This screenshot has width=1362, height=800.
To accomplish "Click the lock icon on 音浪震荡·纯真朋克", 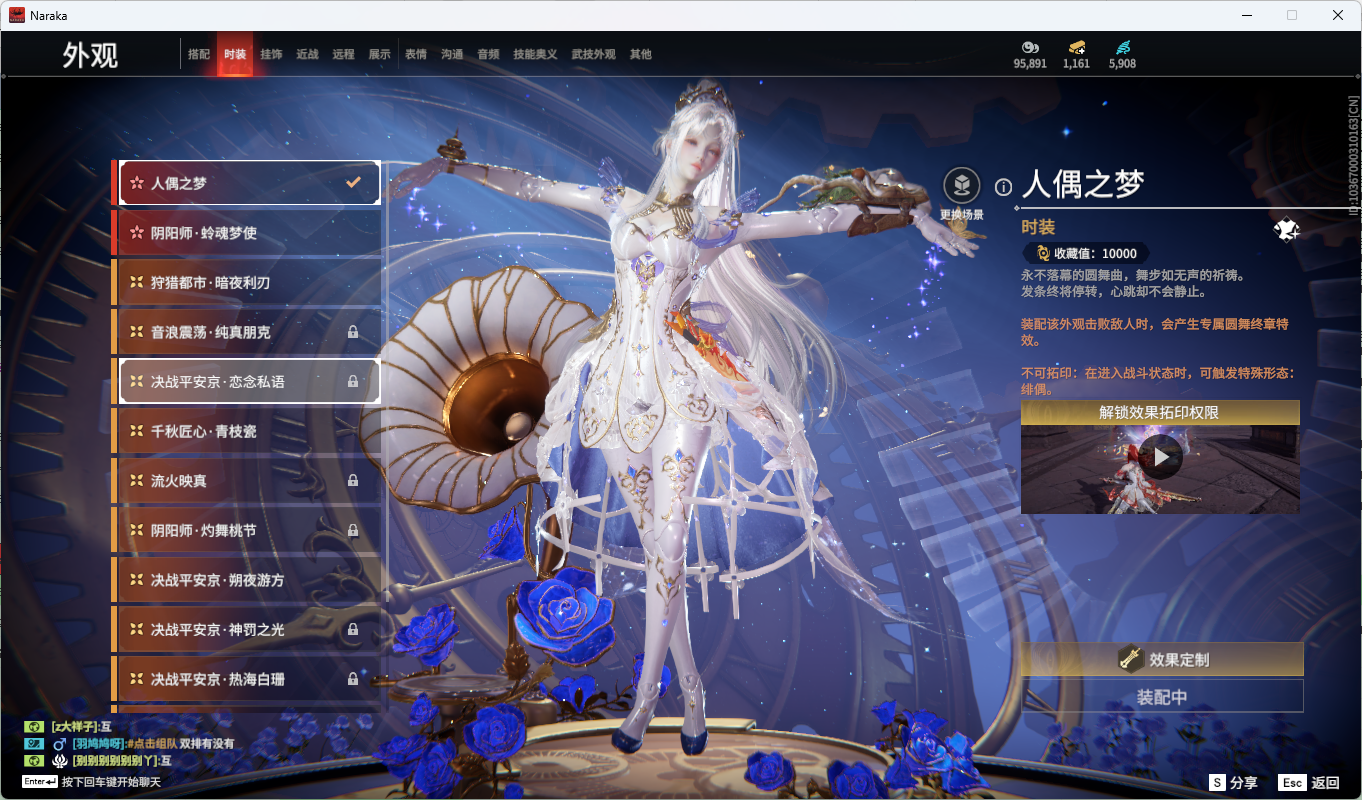I will coord(353,332).
